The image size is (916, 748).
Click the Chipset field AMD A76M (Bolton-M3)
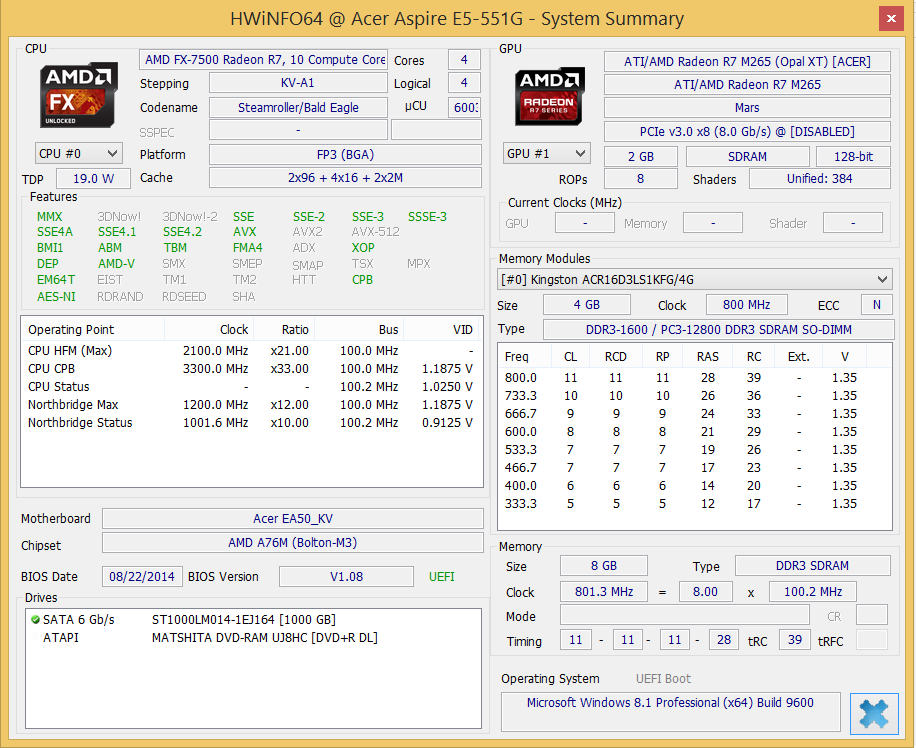pyautogui.click(x=293, y=542)
